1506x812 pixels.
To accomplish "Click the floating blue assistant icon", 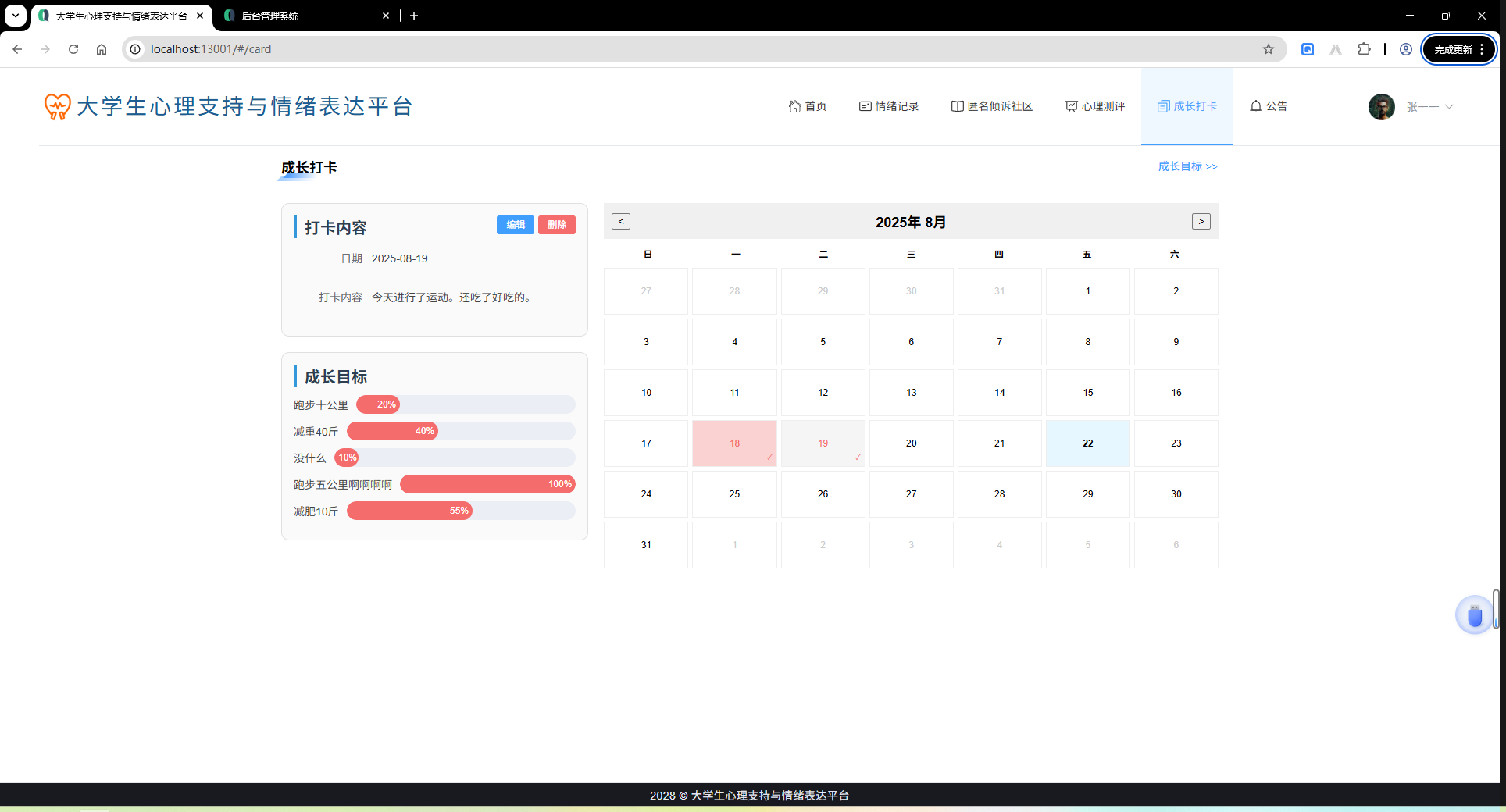I will coord(1475,616).
